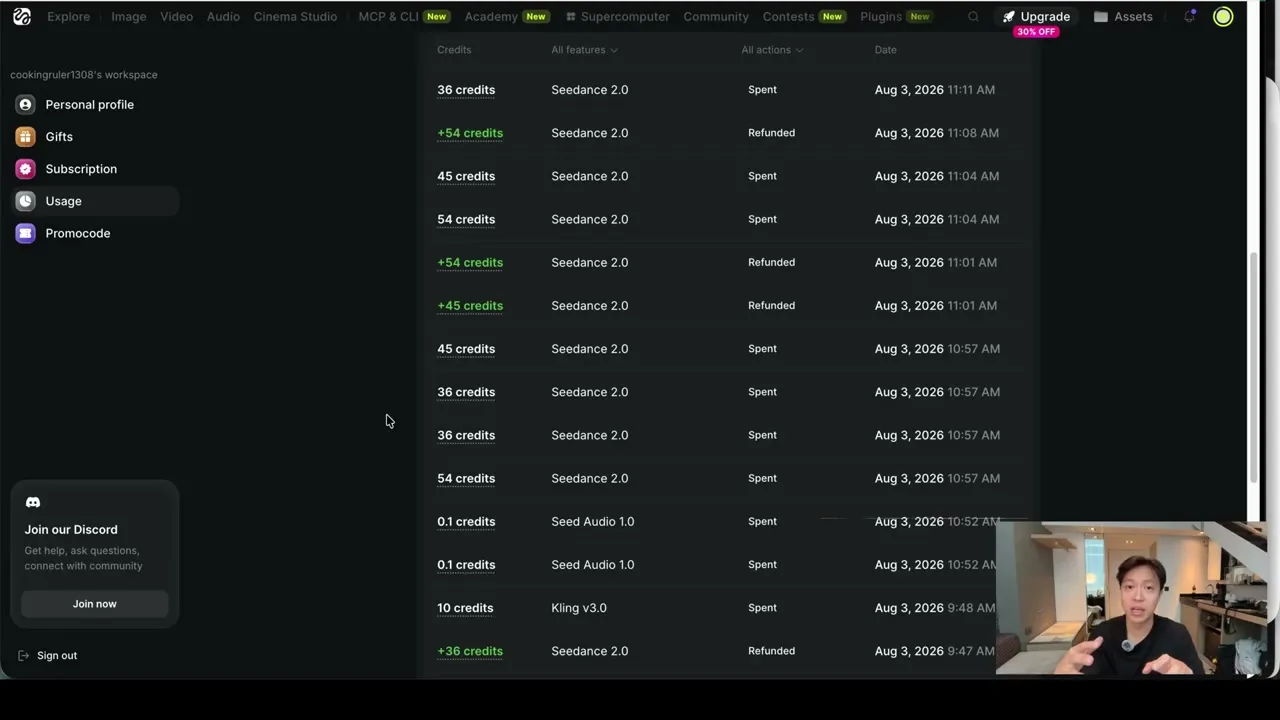Open the Explore menu
1280x720 pixels.
pyautogui.click(x=68, y=17)
